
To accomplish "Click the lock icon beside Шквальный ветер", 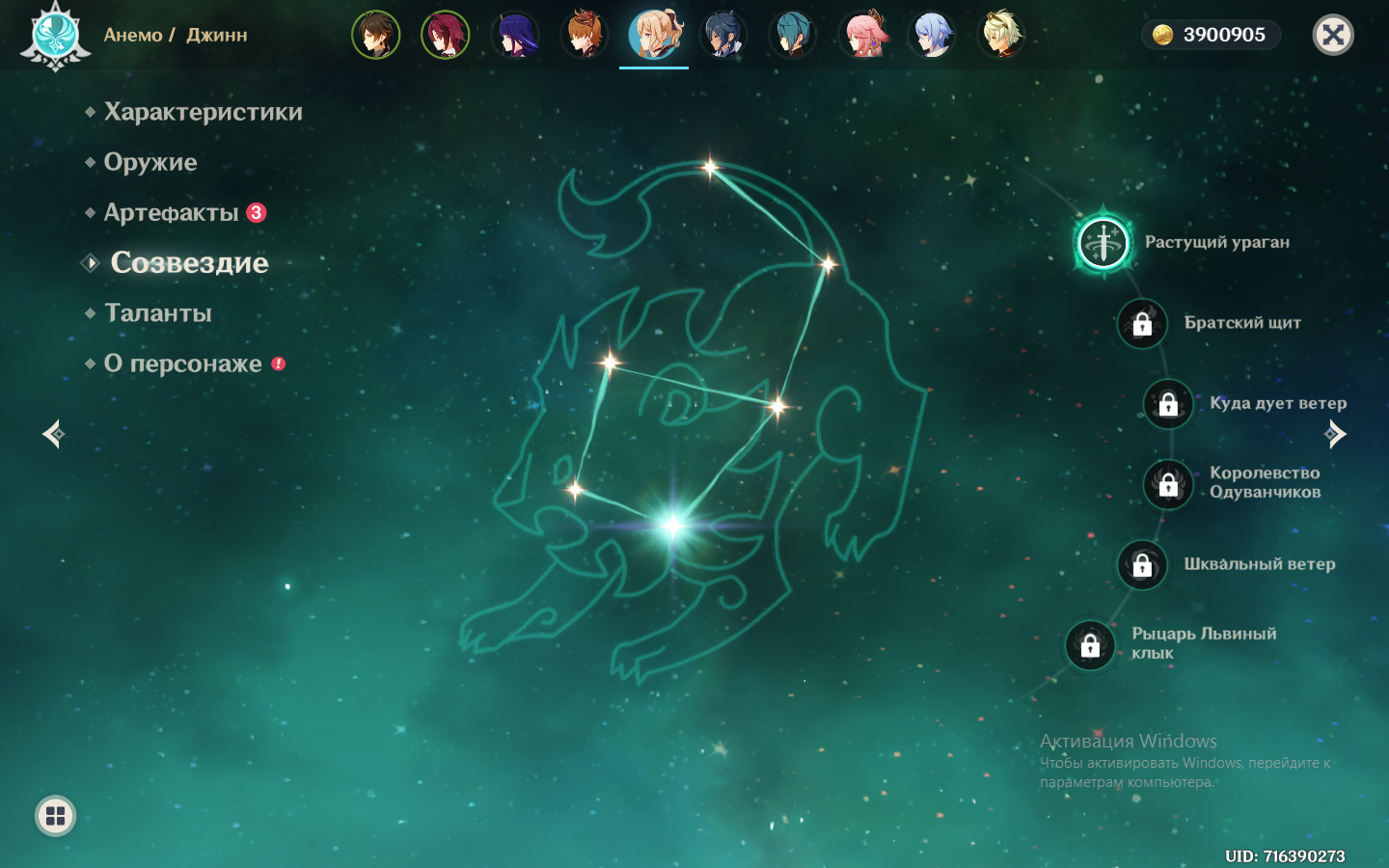I will [x=1142, y=564].
